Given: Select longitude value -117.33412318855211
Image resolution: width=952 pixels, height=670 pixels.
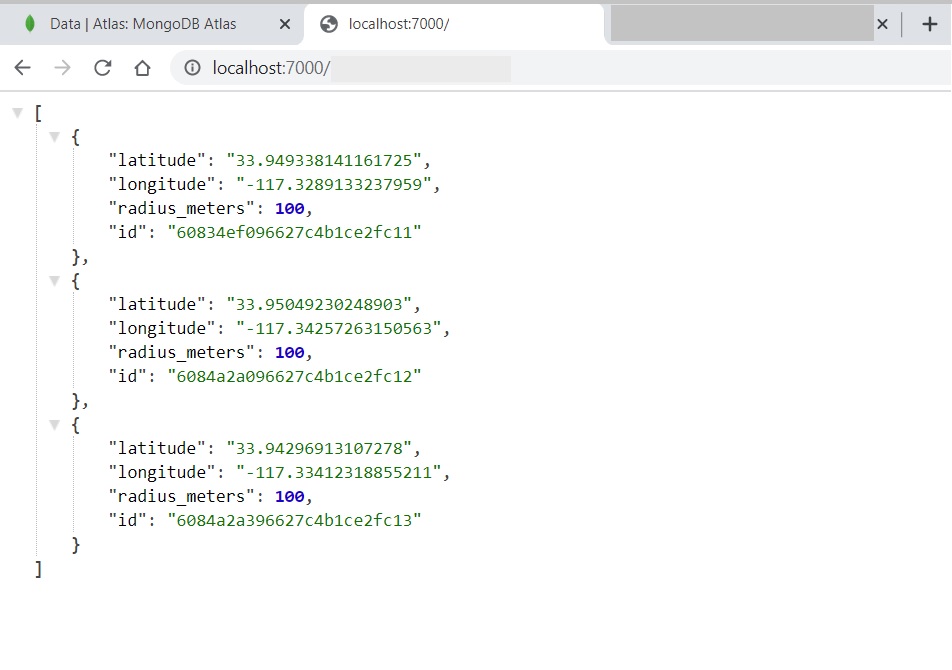Looking at the screenshot, I should click(338, 472).
